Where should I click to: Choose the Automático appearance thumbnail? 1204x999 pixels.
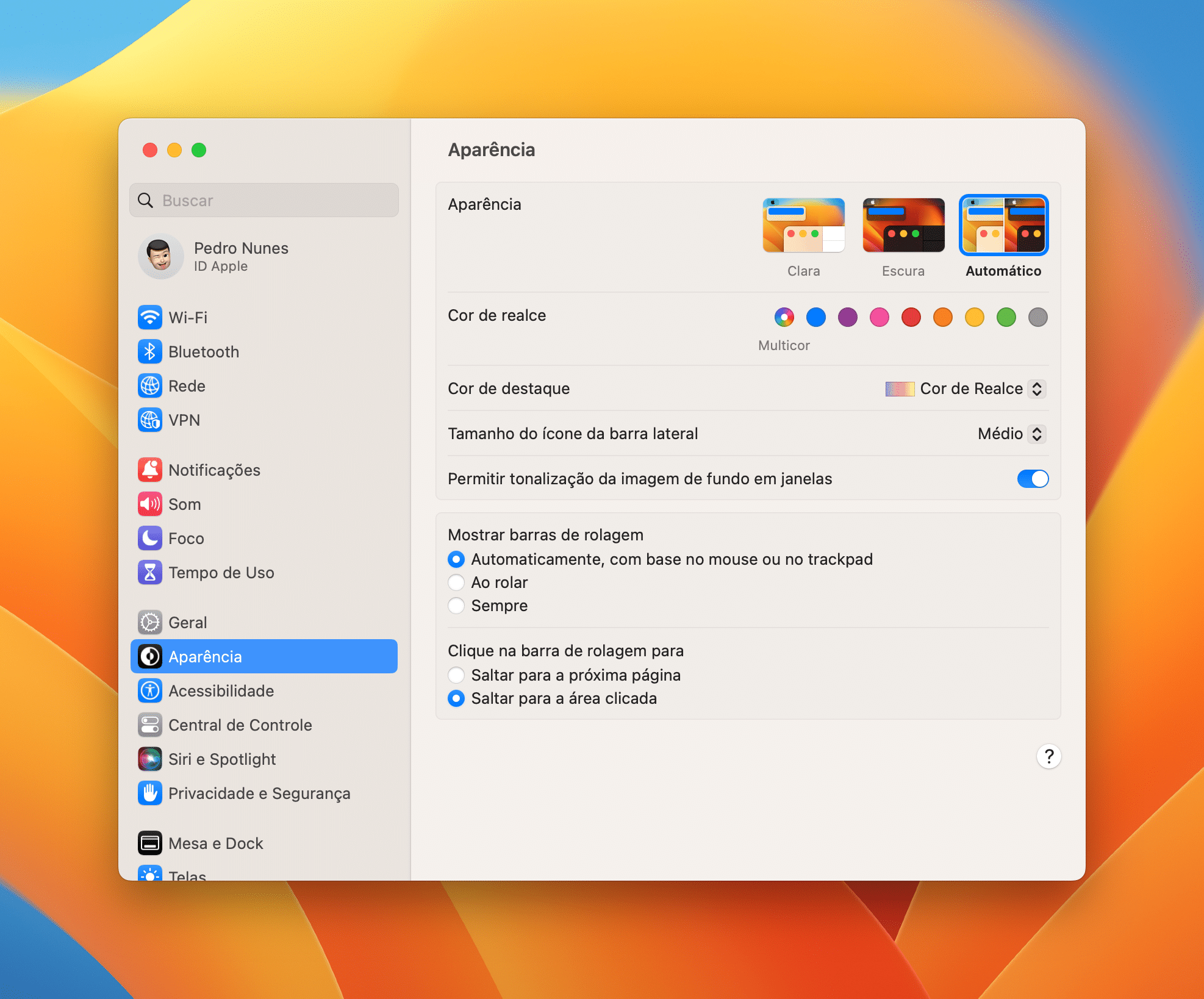point(1003,225)
